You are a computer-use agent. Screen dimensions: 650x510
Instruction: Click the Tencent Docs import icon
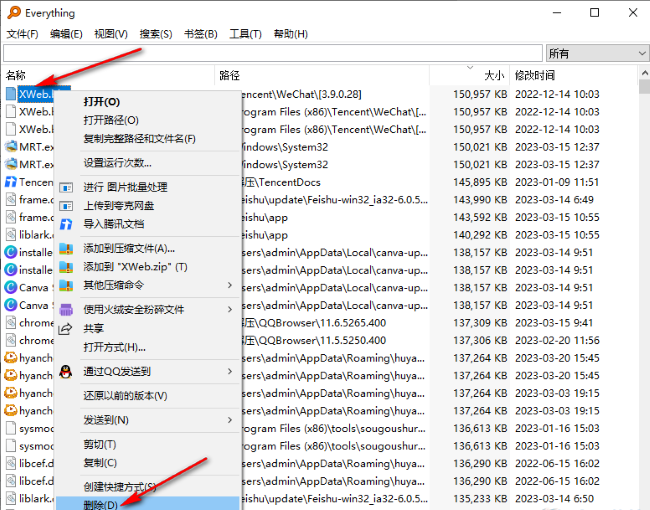(67, 224)
